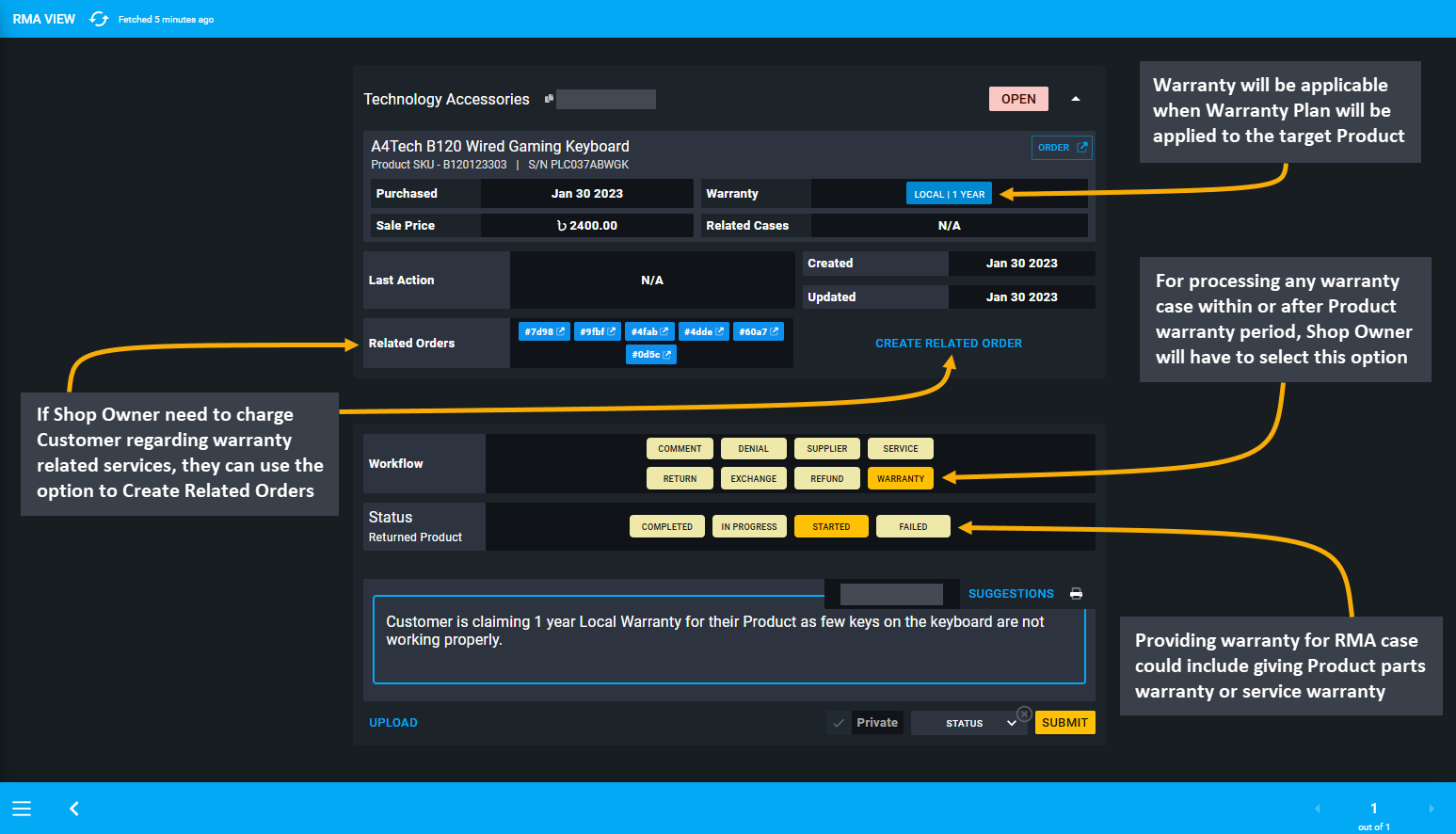Open related order #60a7
Viewport: 1456px width, 834px height.
759,331
